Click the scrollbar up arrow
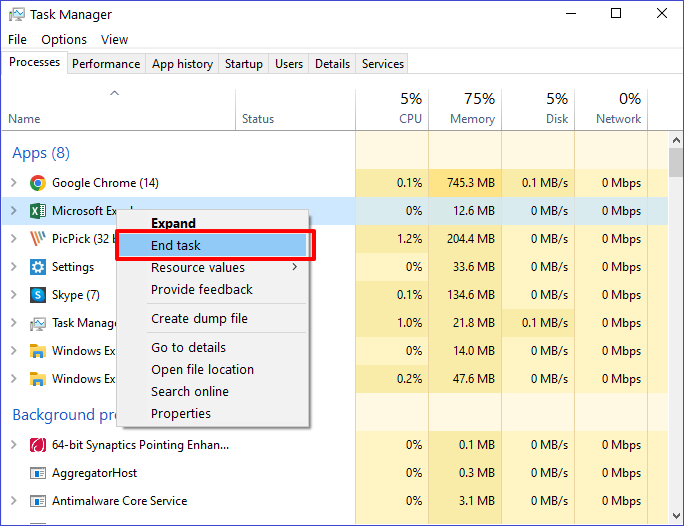Viewport: 684px width, 526px height. (676, 140)
